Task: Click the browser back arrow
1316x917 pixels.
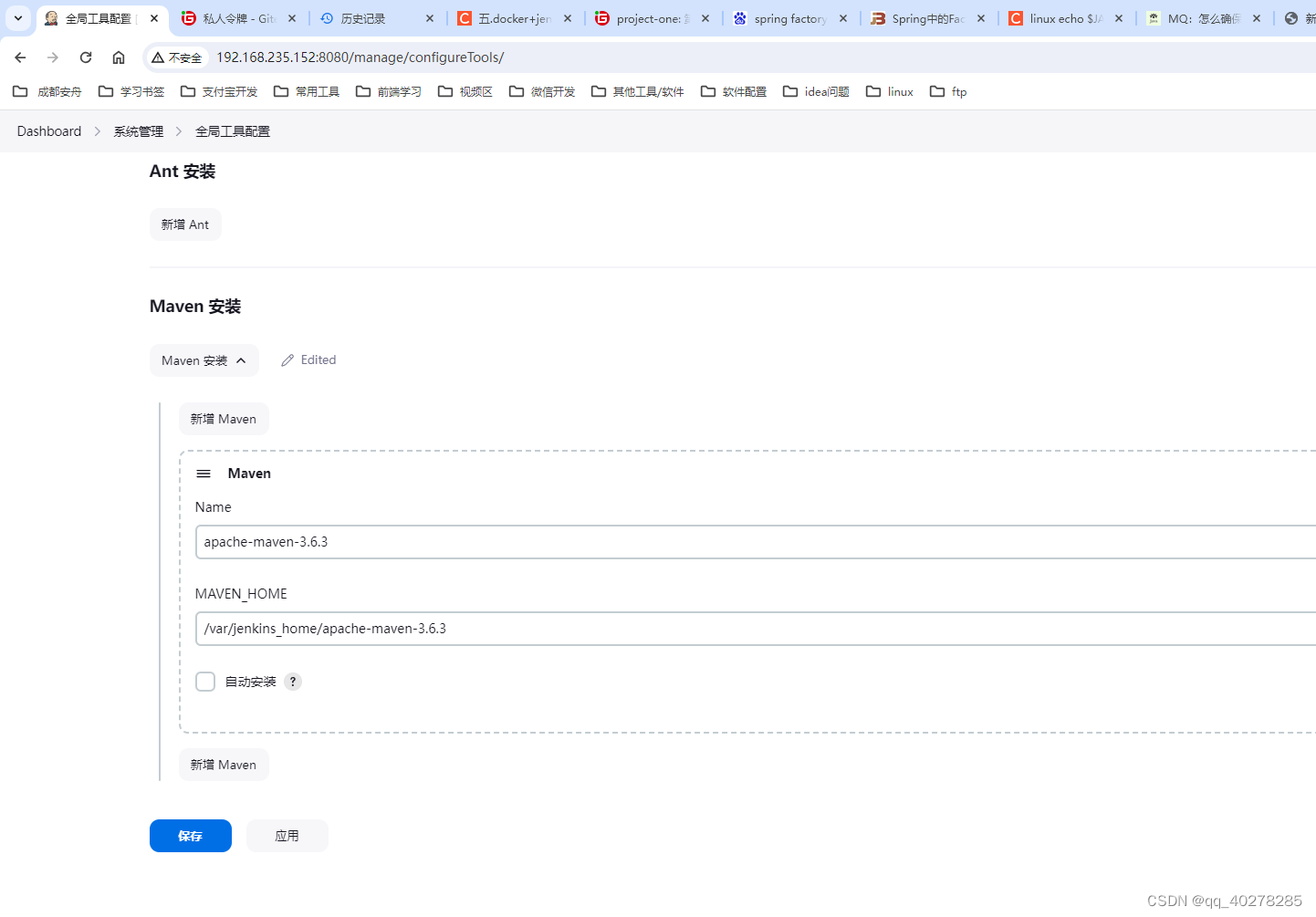Action: tap(20, 57)
